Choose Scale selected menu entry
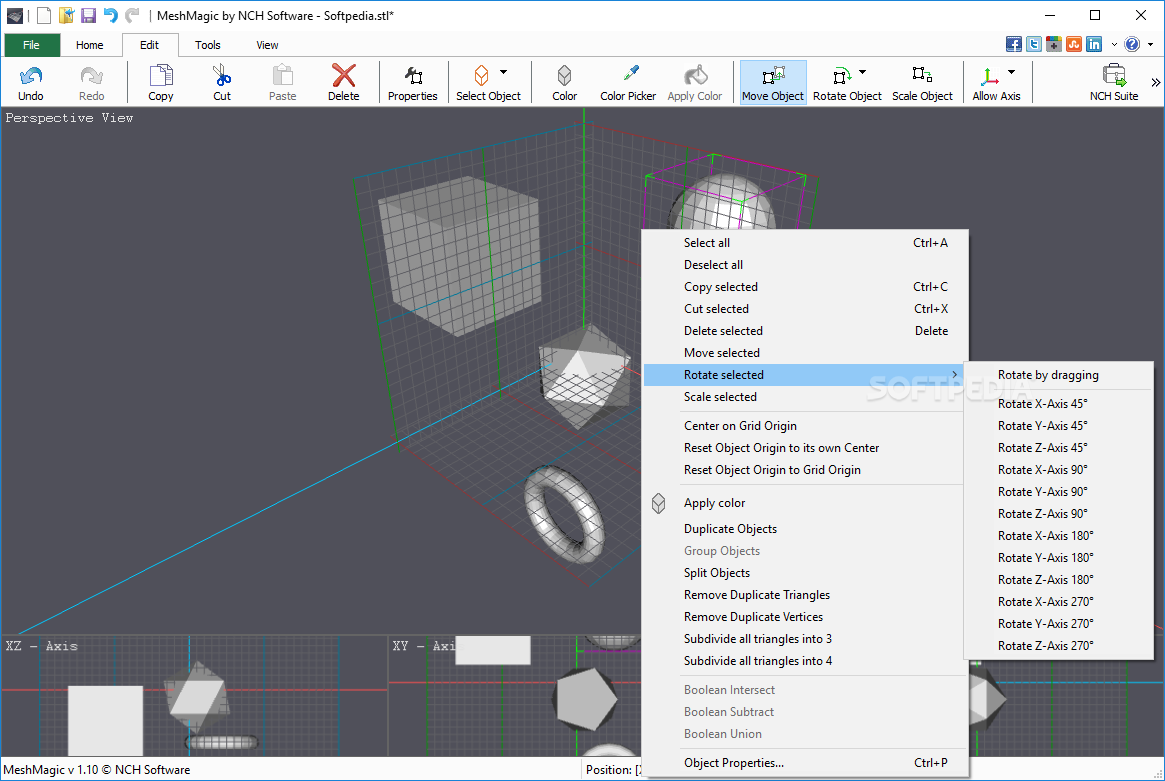 tap(805, 397)
